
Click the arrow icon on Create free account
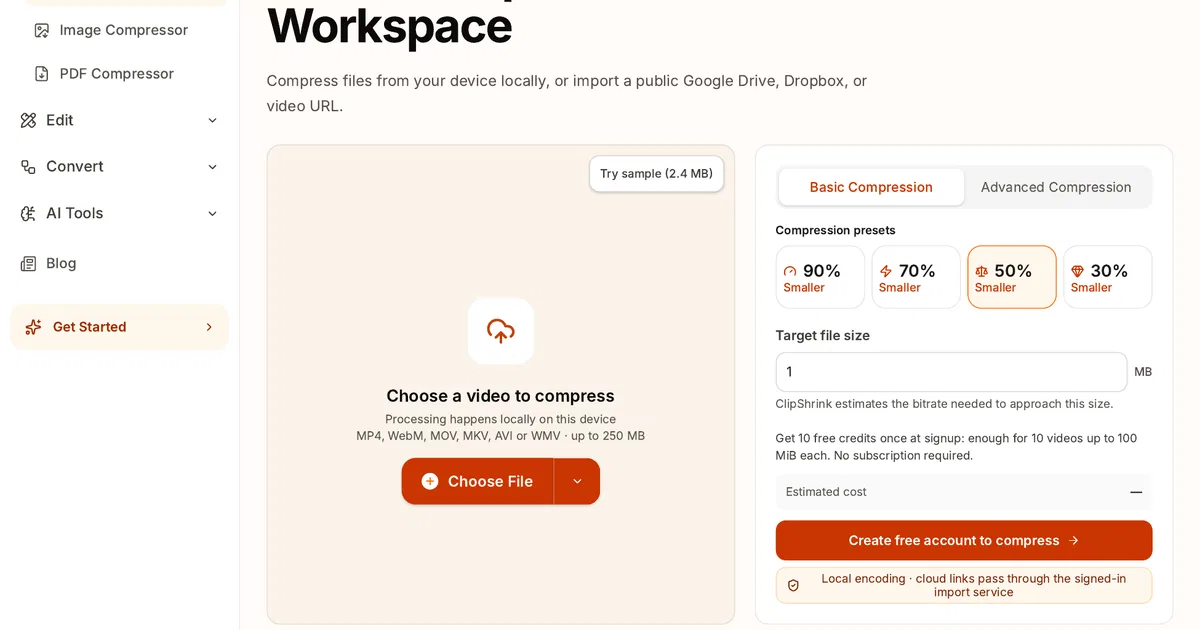[x=1074, y=540]
